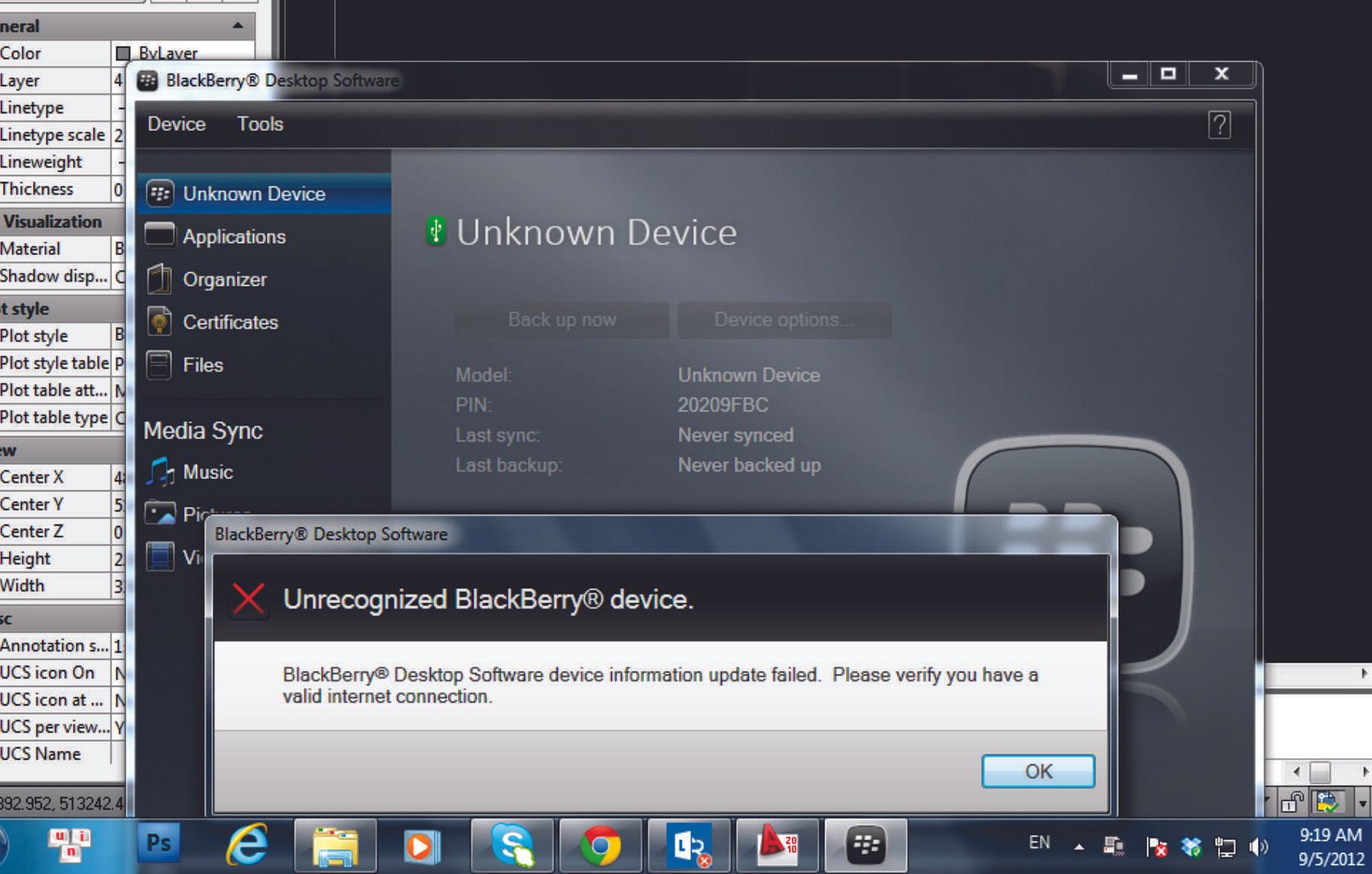Click the Never synced text
The height and width of the screenshot is (874, 1372).
tap(735, 435)
